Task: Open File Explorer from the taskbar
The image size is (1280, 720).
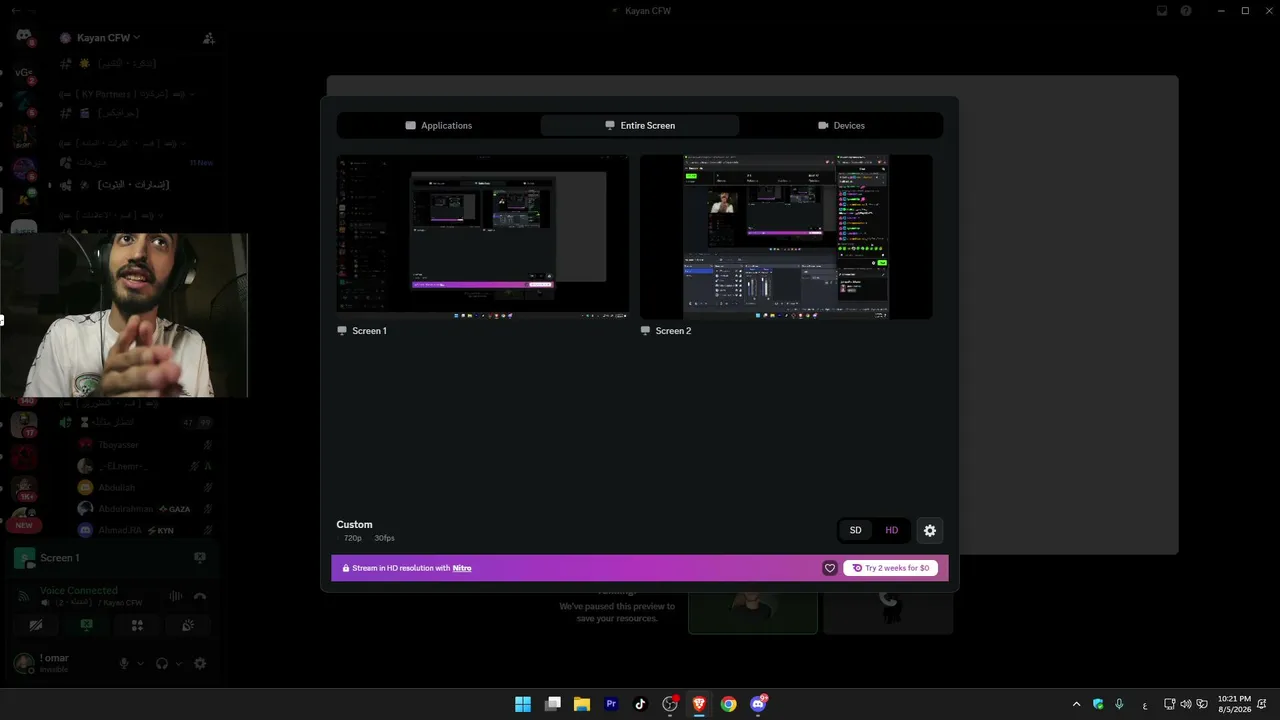Action: coord(582,704)
